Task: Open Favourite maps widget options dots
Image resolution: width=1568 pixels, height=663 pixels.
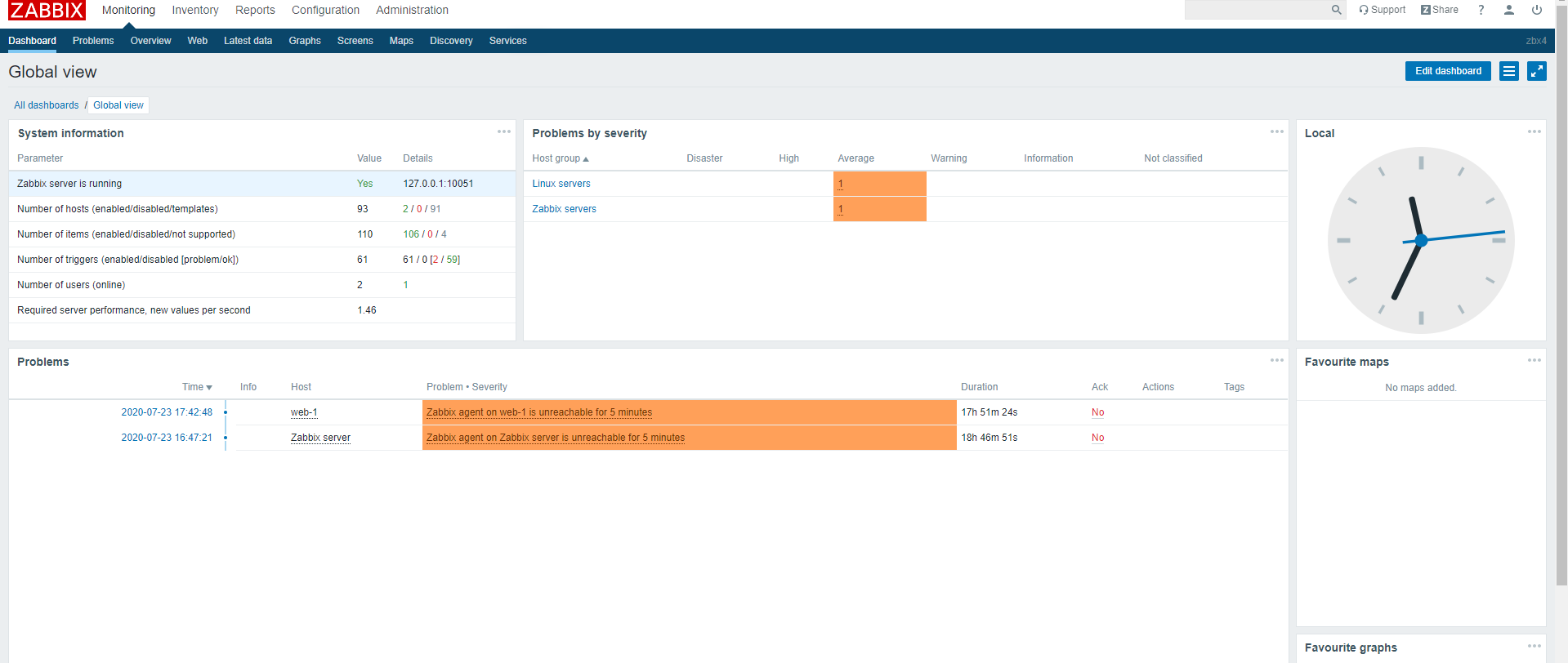Action: (x=1534, y=360)
